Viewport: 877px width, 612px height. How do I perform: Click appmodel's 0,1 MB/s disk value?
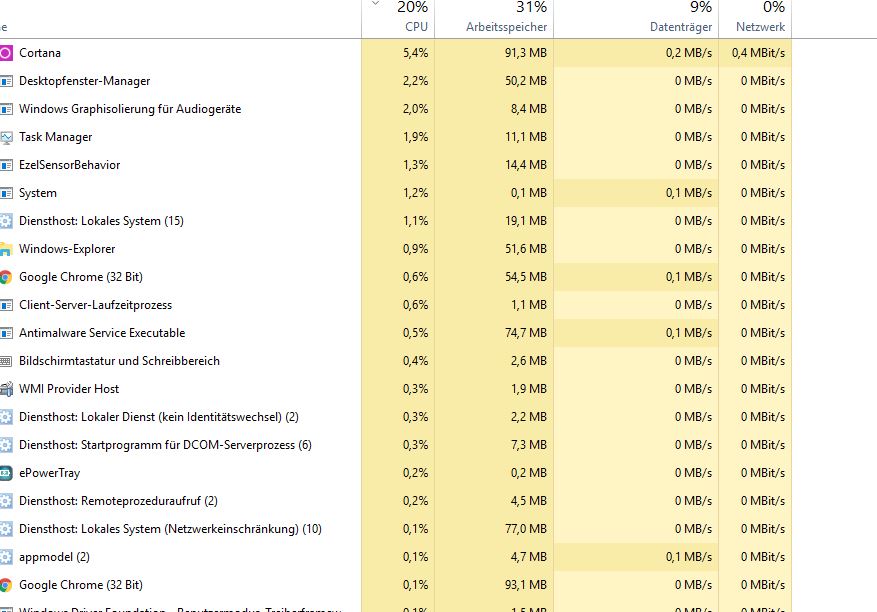click(689, 557)
